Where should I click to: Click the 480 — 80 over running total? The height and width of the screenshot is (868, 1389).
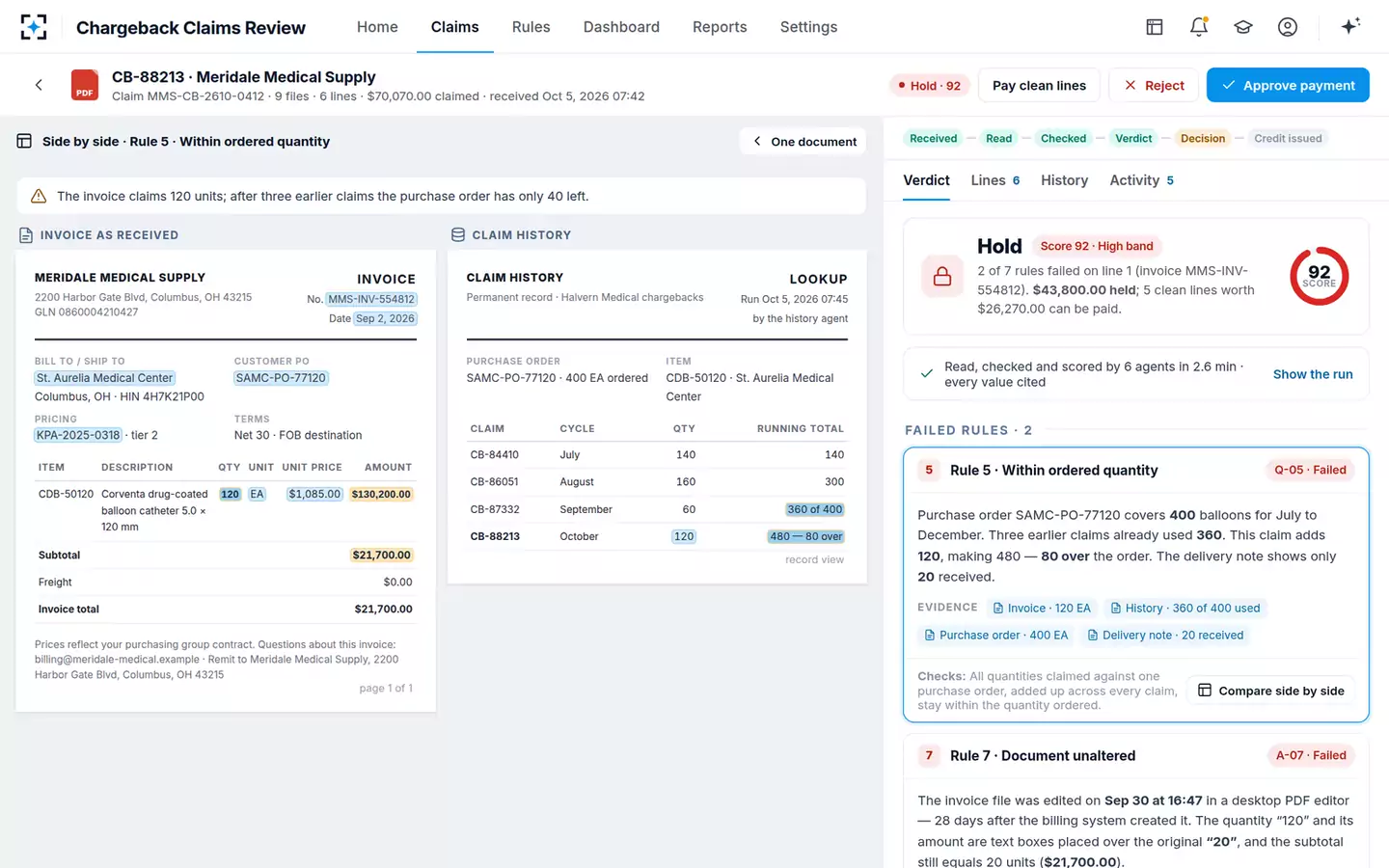806,536
